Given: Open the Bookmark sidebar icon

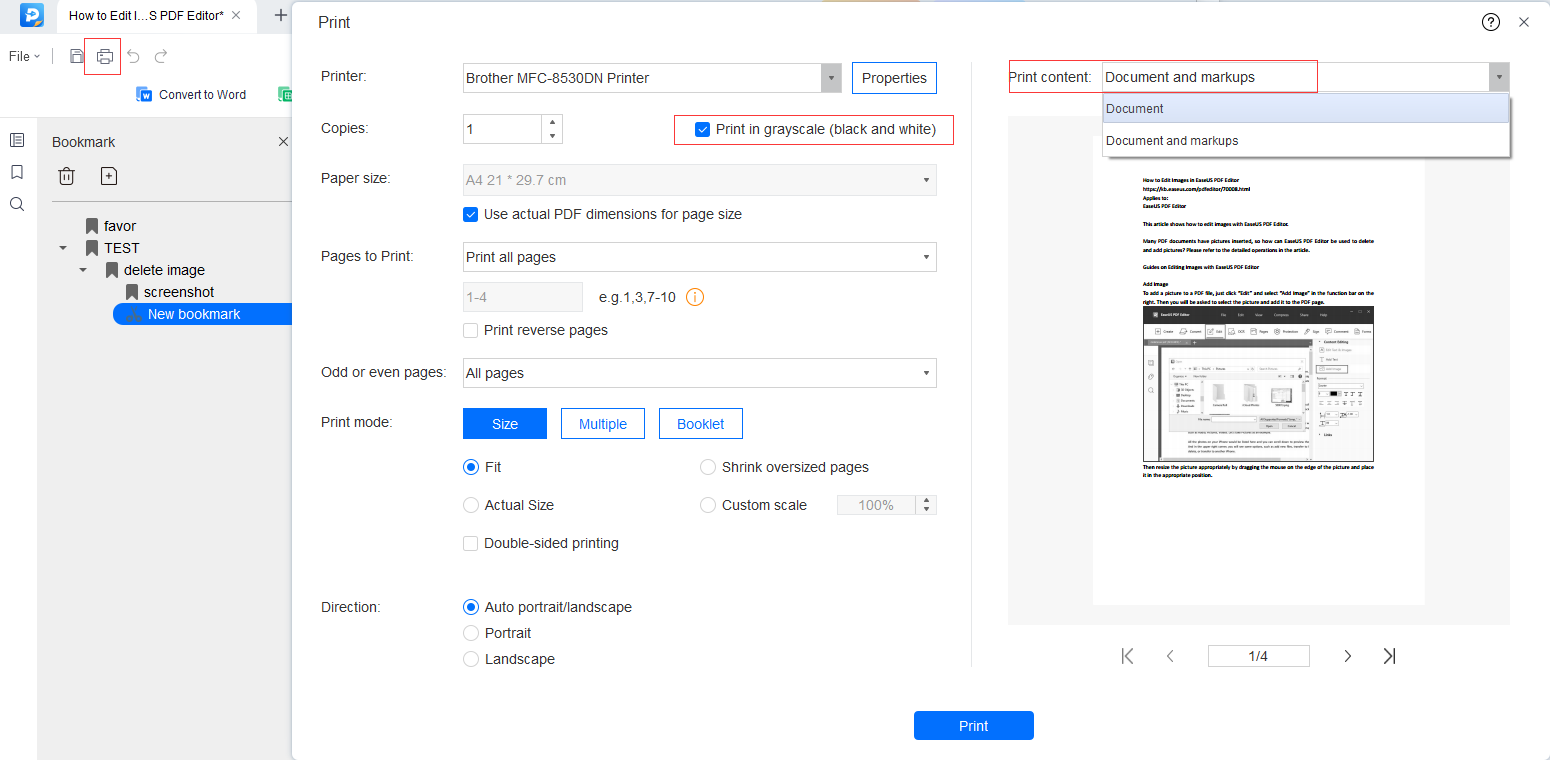Looking at the screenshot, I should (x=17, y=172).
